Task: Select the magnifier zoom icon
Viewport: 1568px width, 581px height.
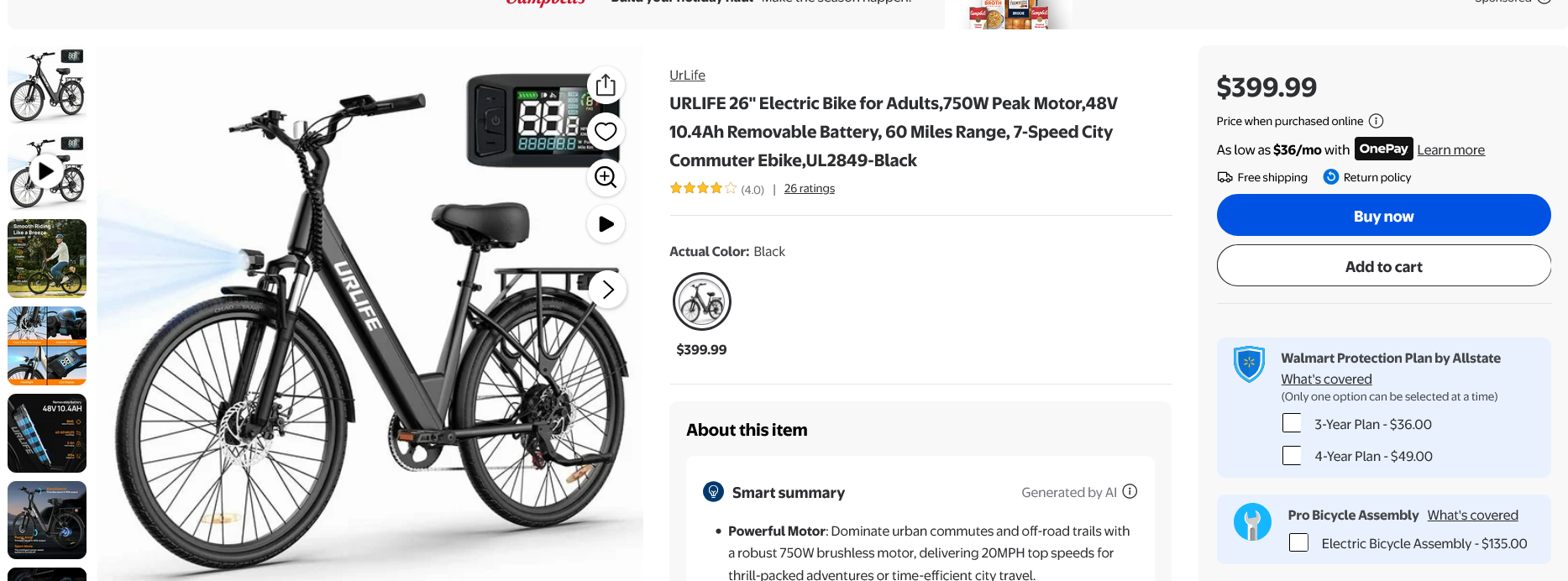Action: 606,177
